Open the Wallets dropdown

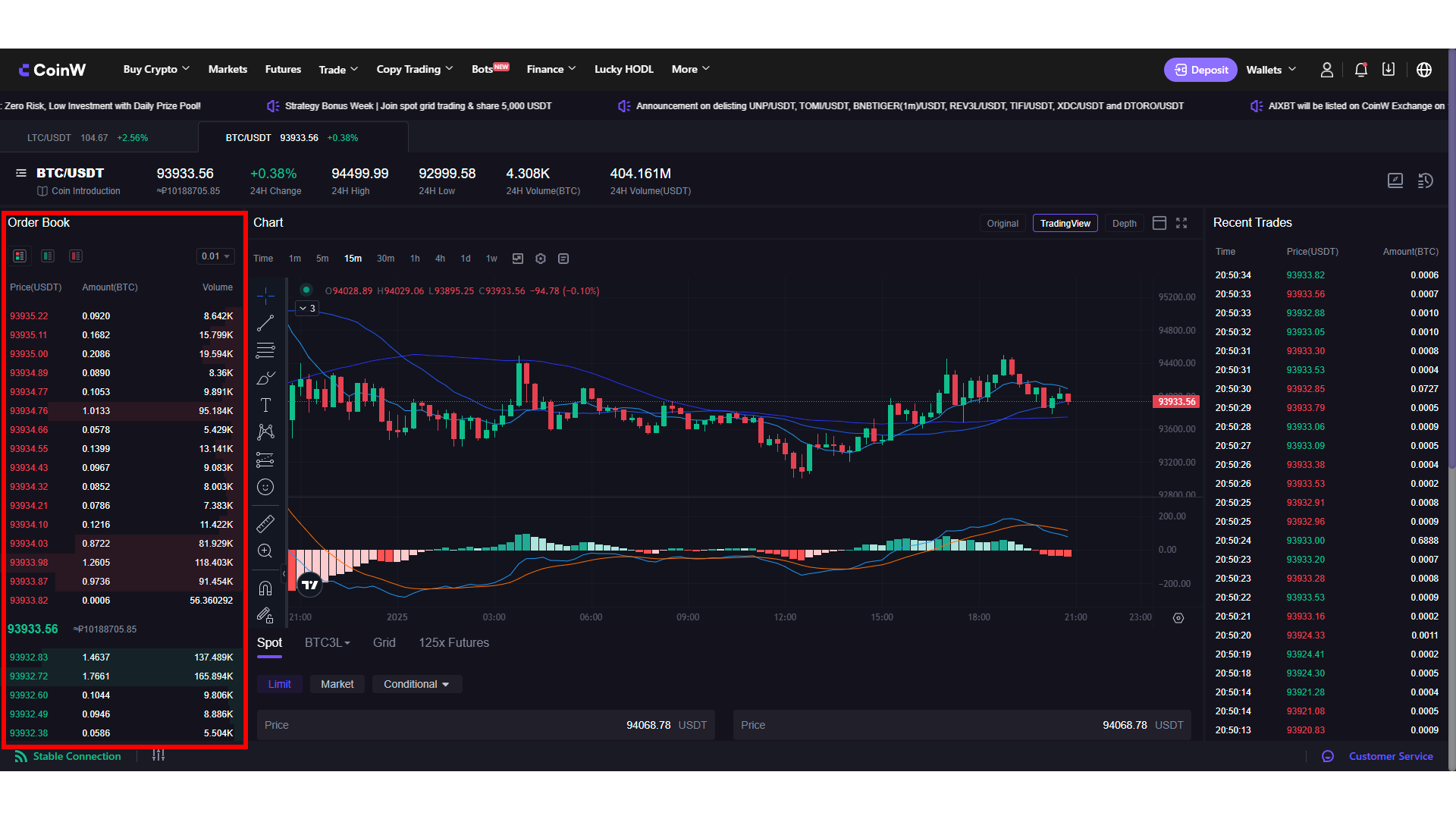tap(1271, 70)
